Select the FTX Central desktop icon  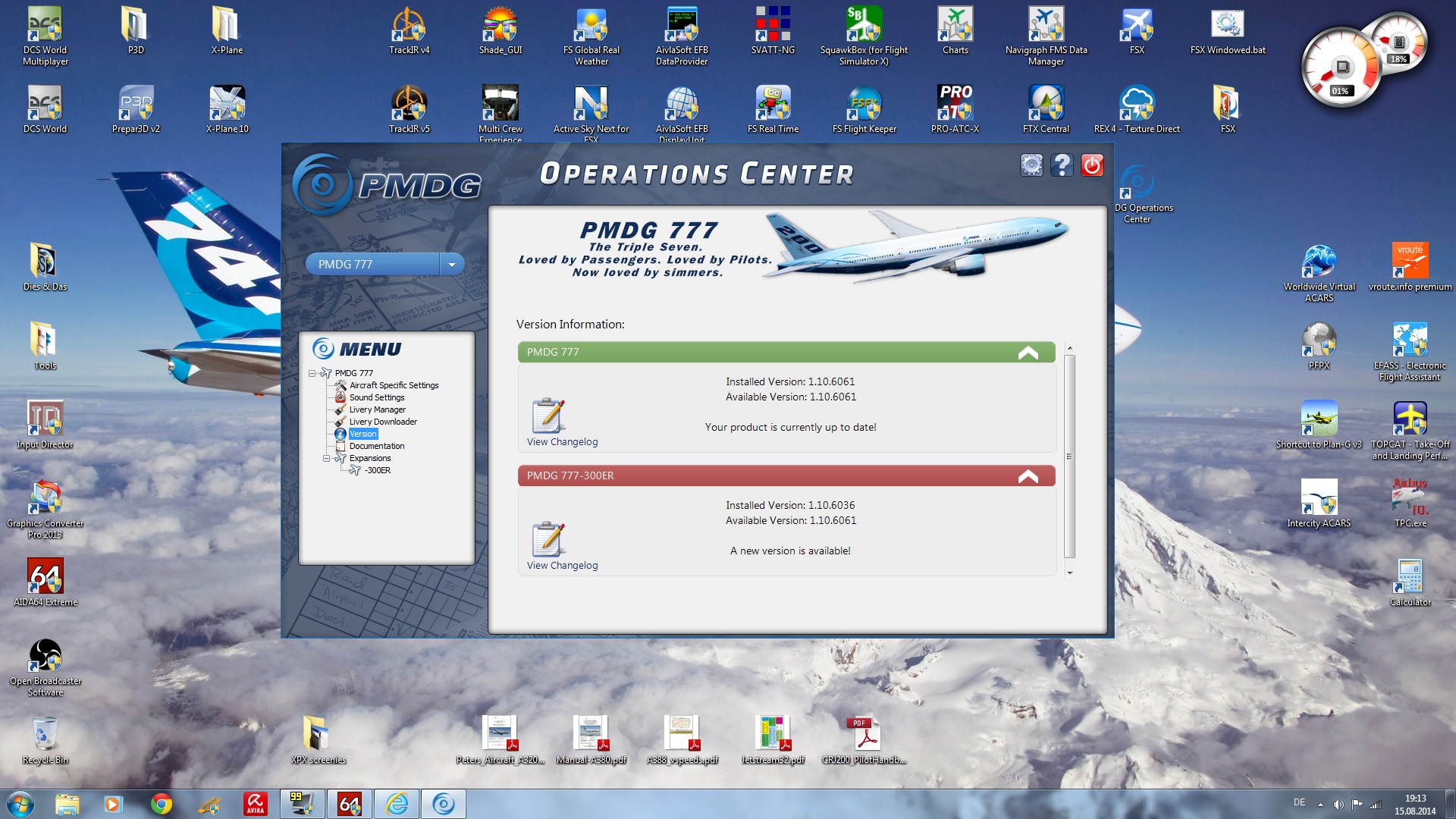click(x=1046, y=109)
